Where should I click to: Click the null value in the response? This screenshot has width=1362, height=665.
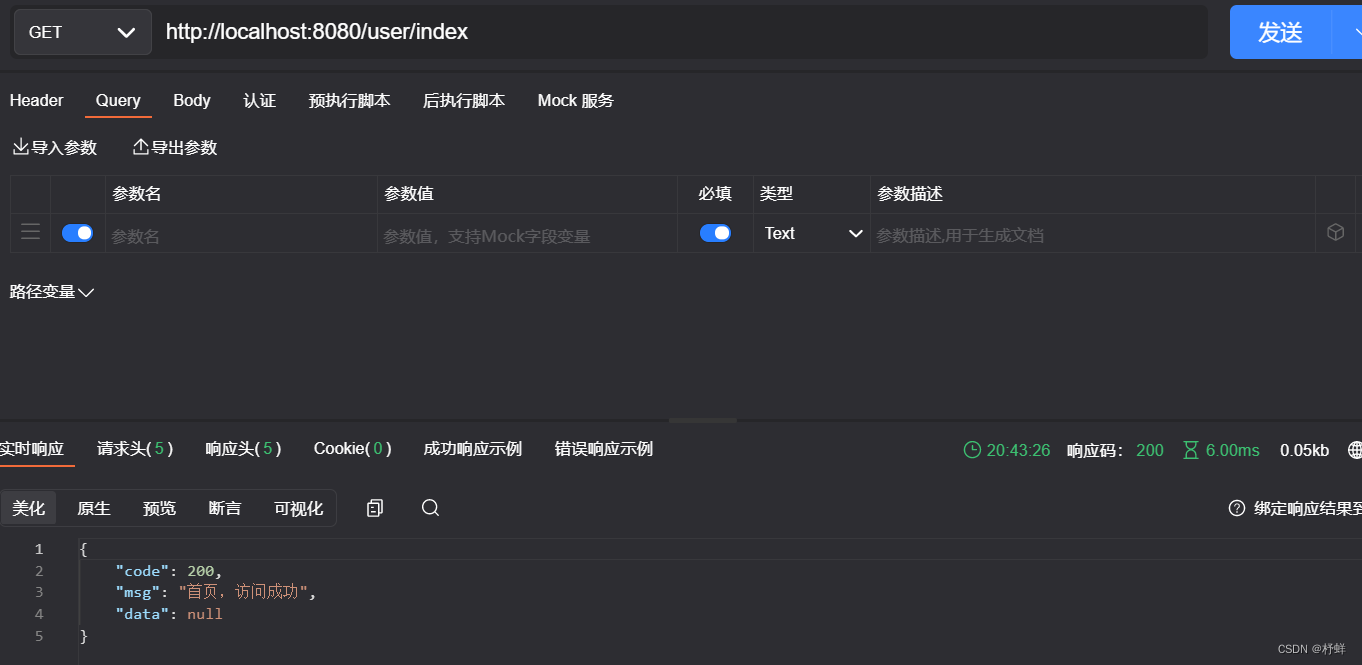205,614
